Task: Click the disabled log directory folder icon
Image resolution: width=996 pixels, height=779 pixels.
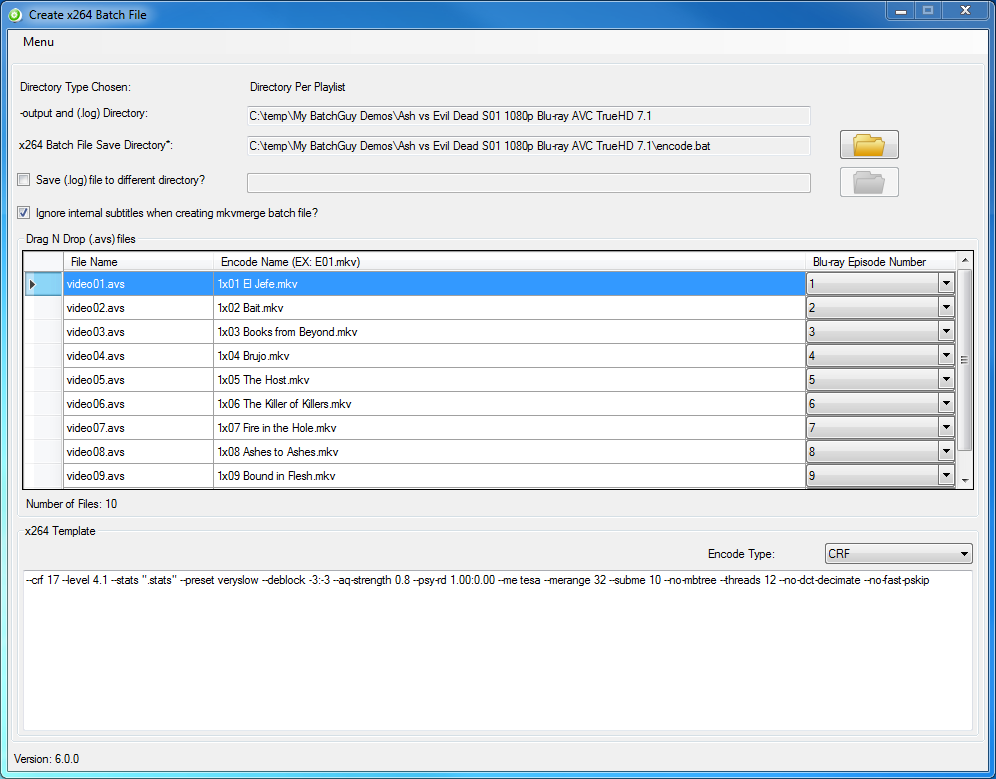Action: coord(869,182)
